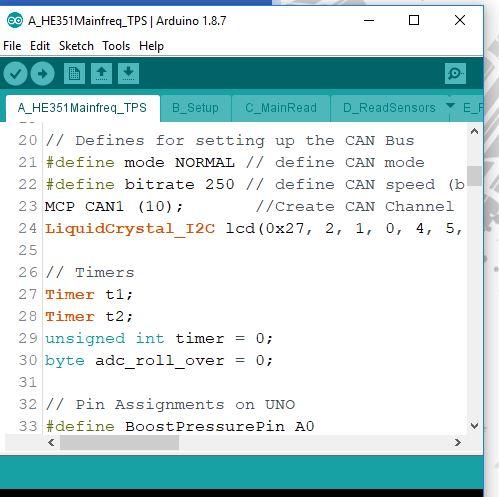Switch to the B_Setup tab
Viewport: 499px width, 497px height.
(x=195, y=108)
